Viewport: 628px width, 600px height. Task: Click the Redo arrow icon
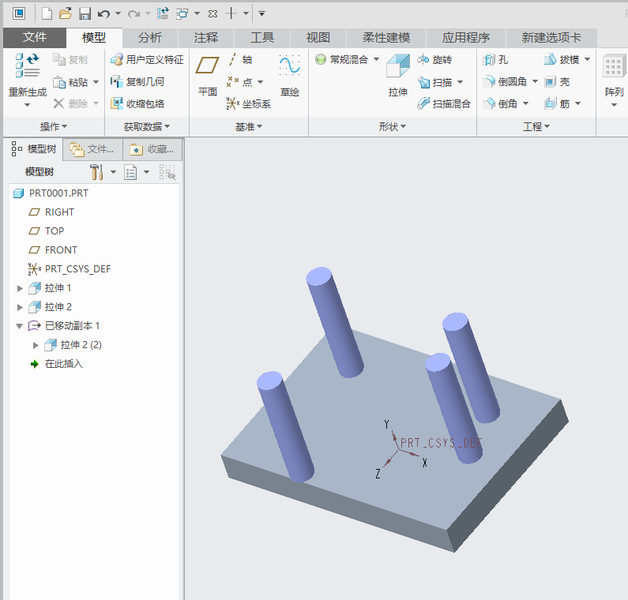134,14
